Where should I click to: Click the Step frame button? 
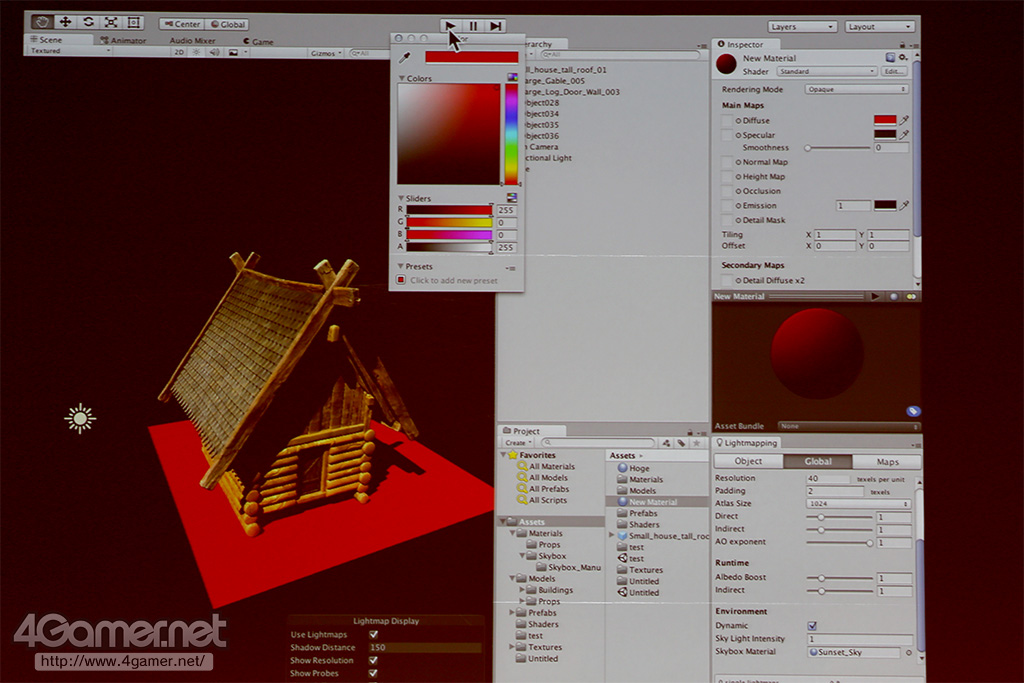pyautogui.click(x=496, y=25)
